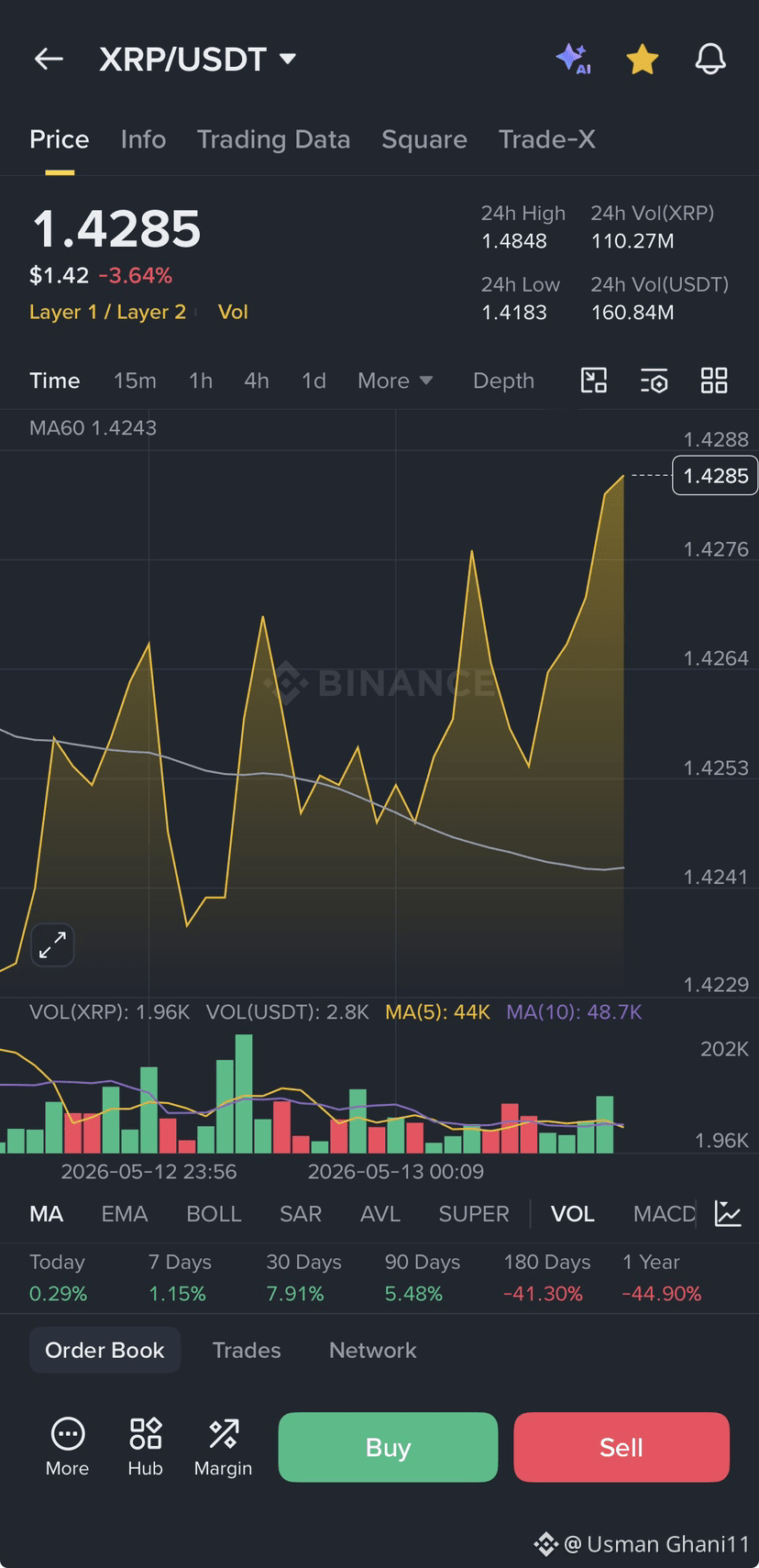Click 90 Days performance 5.48%

pos(413,1294)
